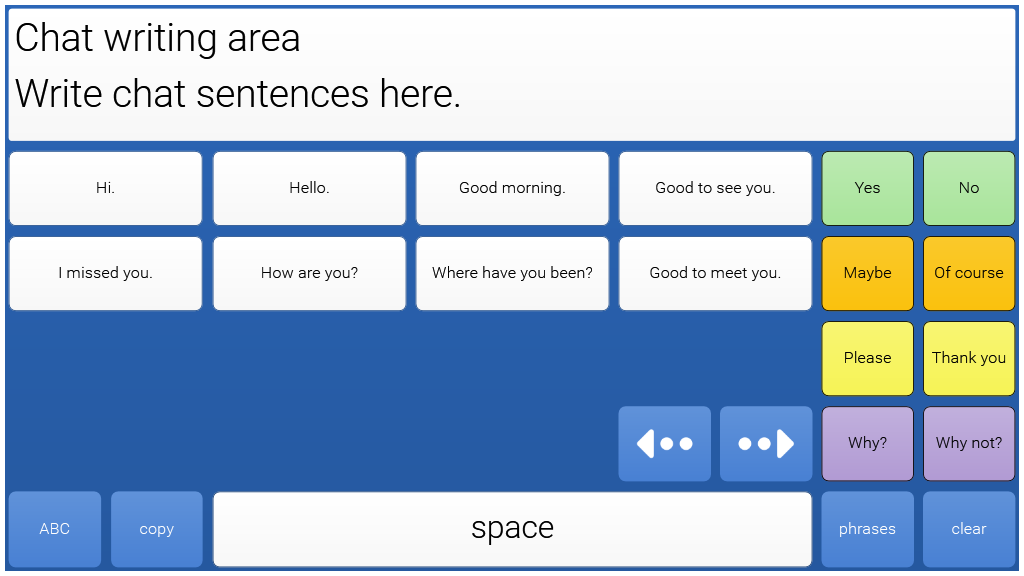Viewport: 1024px width, 576px height.
Task: Select the 'Hi.' phrase button
Action: point(105,188)
